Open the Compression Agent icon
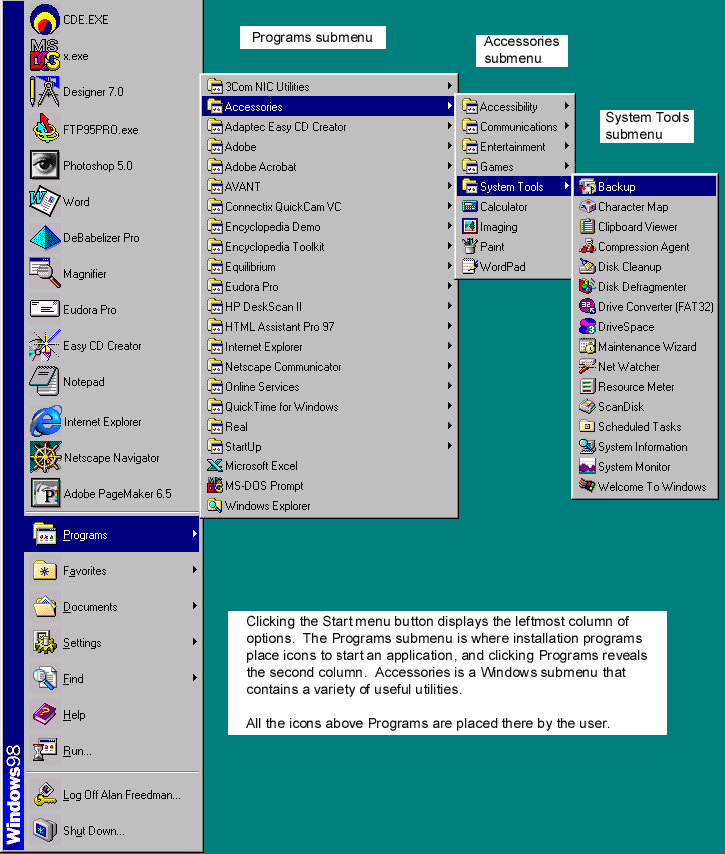The width and height of the screenshot is (725, 854). pos(587,247)
